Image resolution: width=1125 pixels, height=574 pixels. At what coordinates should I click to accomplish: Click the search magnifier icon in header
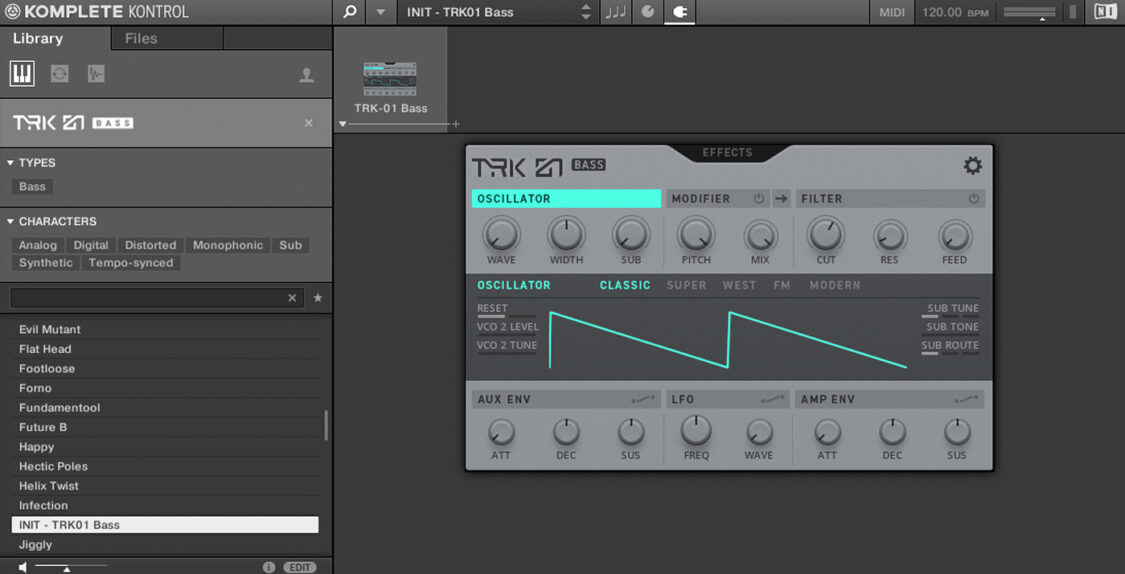(x=349, y=12)
